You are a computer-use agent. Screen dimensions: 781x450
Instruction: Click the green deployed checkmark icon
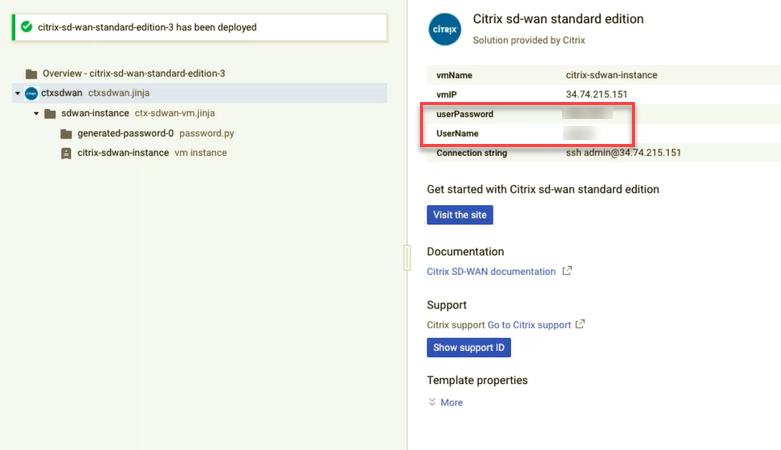coord(26,27)
